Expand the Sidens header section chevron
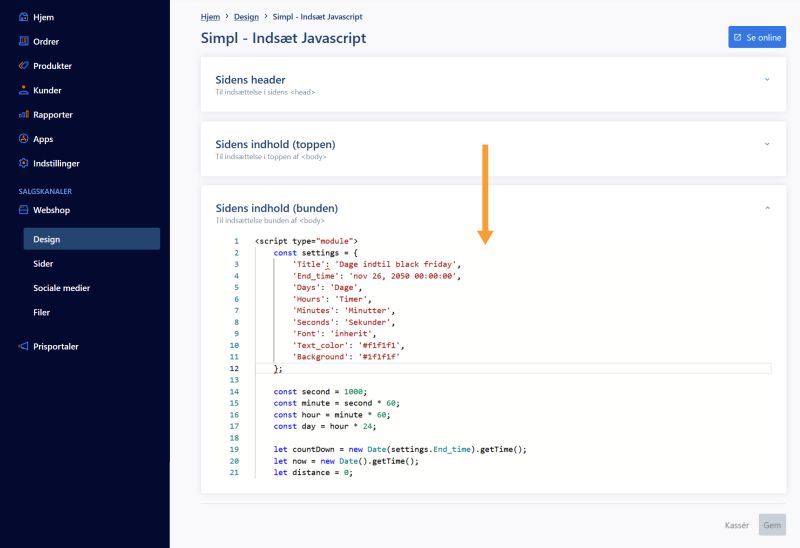 767,79
